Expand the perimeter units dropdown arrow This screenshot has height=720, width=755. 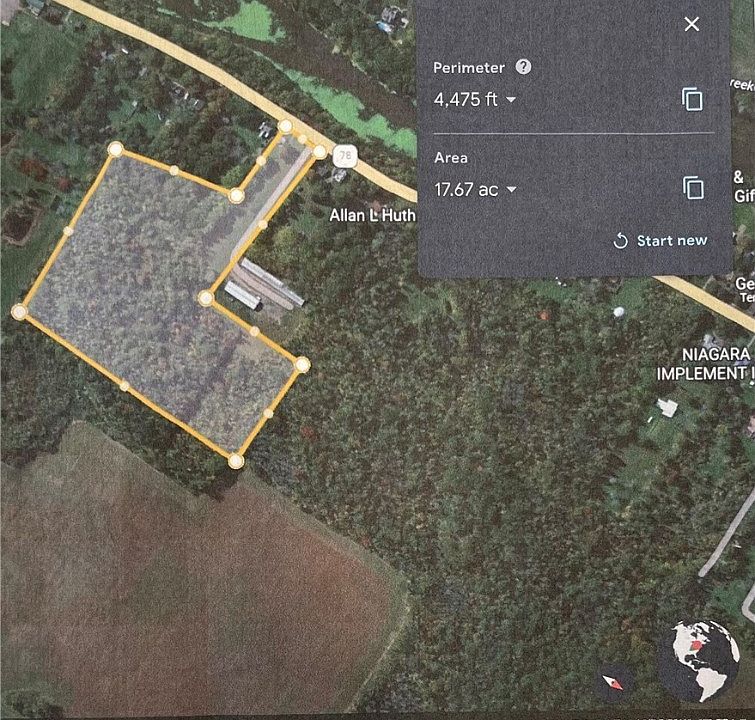click(x=510, y=100)
